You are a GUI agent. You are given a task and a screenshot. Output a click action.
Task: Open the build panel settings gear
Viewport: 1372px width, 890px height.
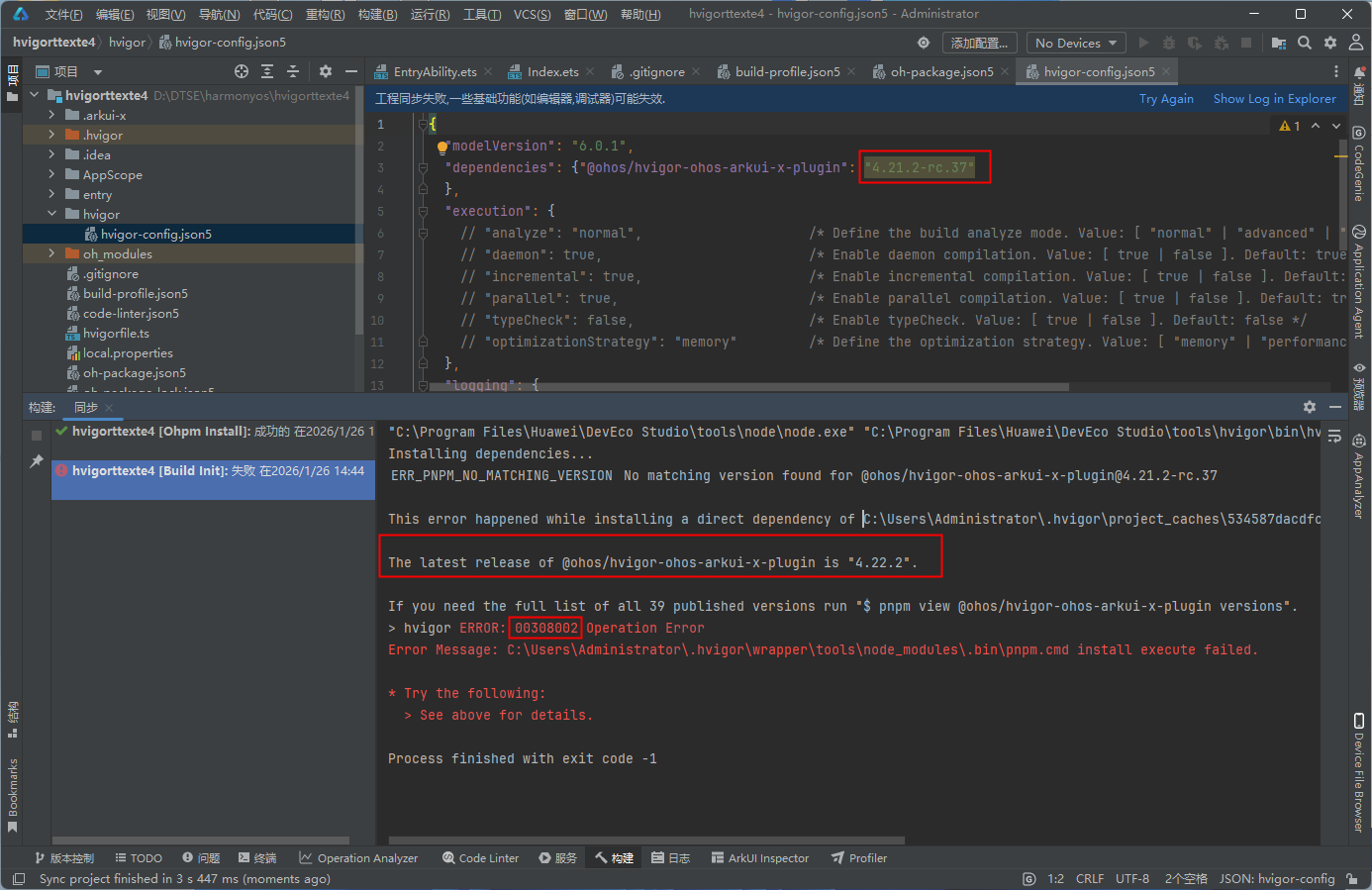[x=1310, y=407]
